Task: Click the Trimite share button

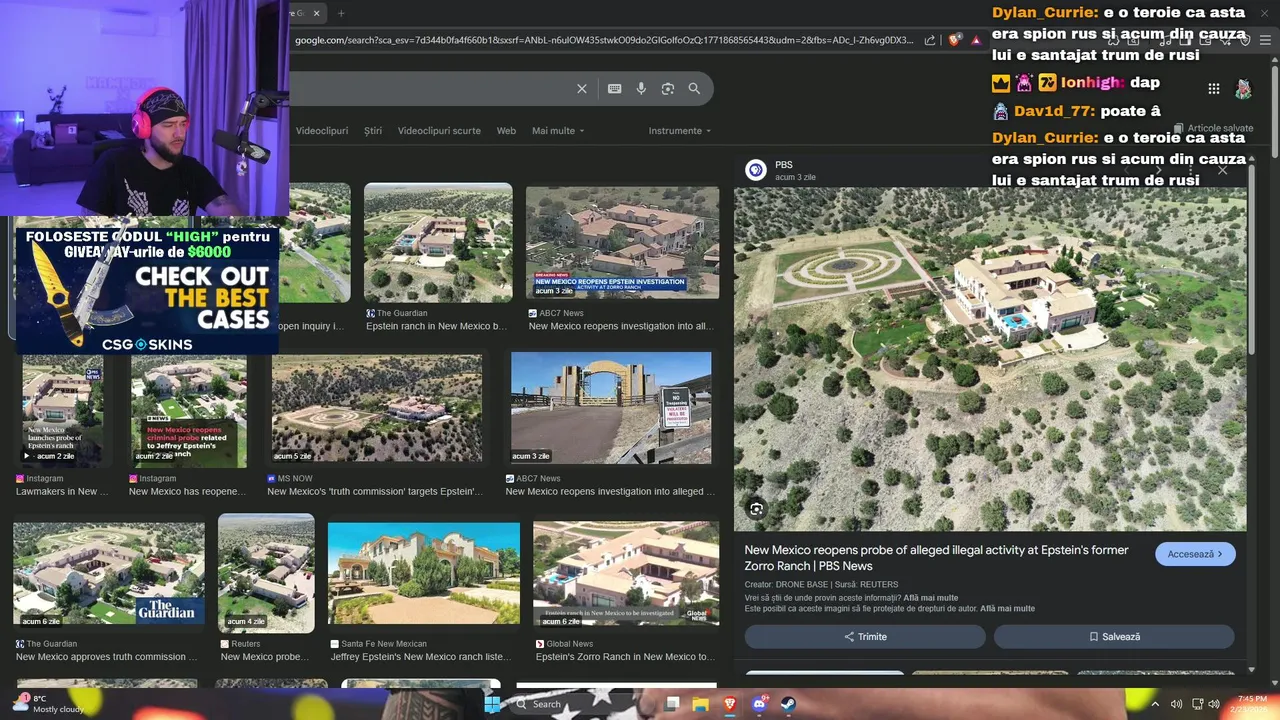Action: (x=865, y=637)
